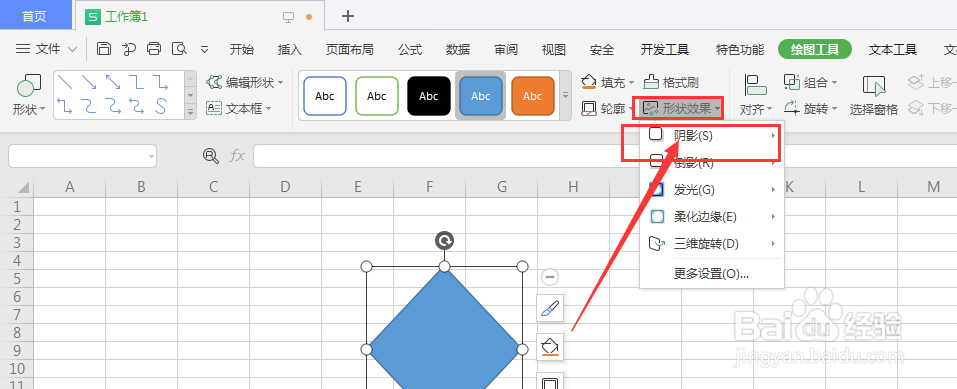Screen dimensions: 957x389
Task: Switch to the 文本工具 tab
Action: pos(893,49)
